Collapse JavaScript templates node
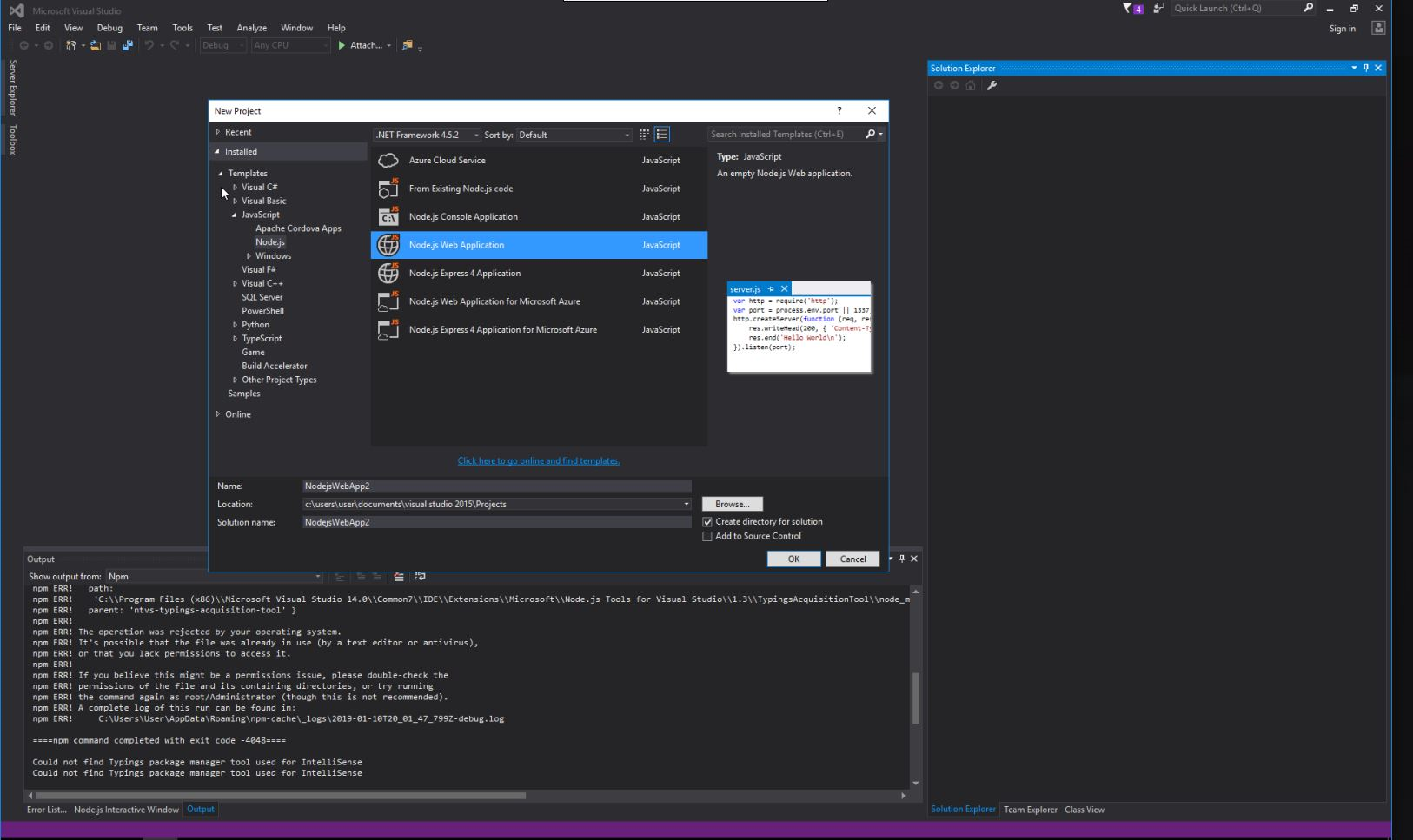Screen dimensions: 1413x840 click(x=235, y=215)
